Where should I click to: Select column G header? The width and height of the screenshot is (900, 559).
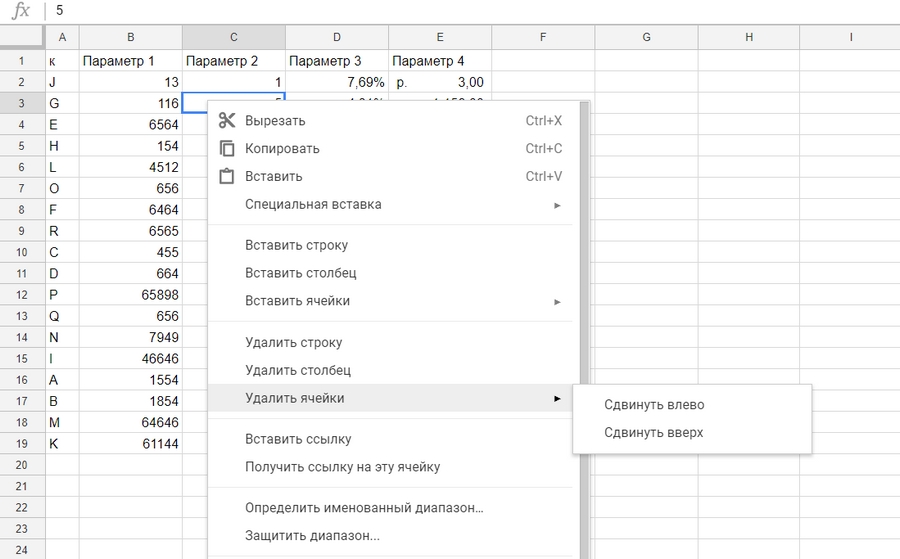pyautogui.click(x=646, y=37)
